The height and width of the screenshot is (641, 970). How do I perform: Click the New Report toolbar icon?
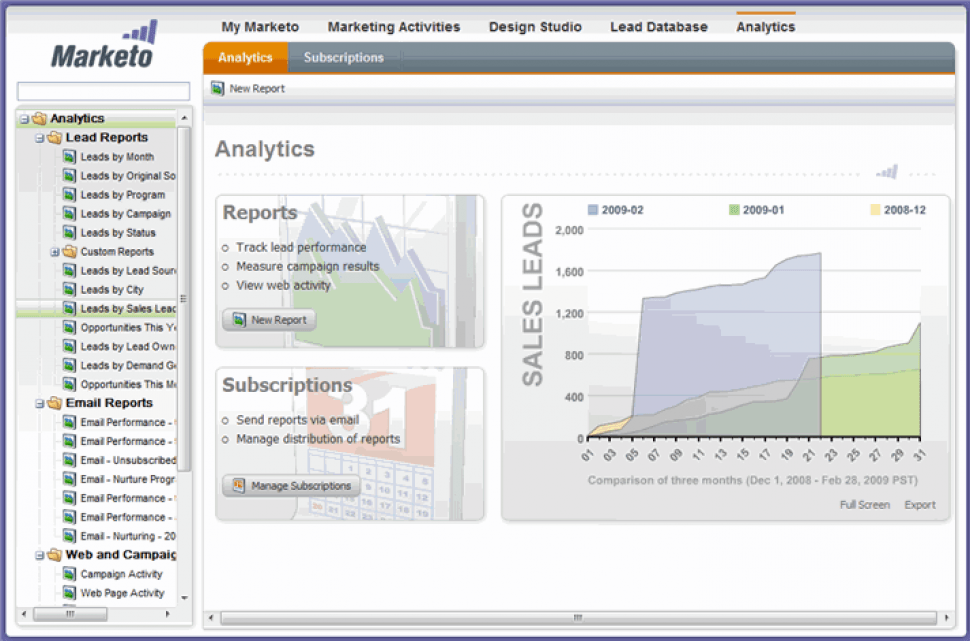pyautogui.click(x=217, y=88)
